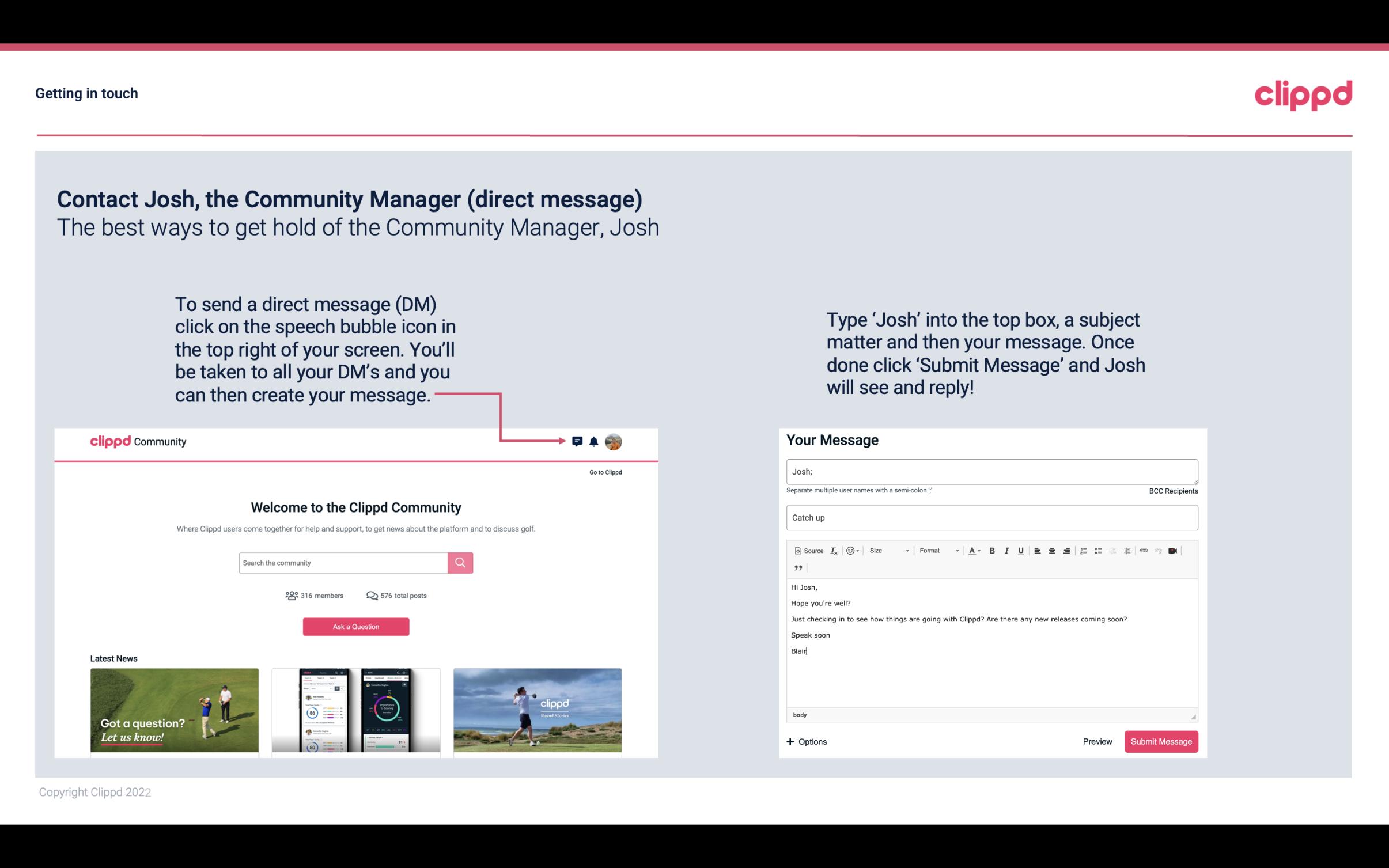Click the Preview button
This screenshot has height=868, width=1389.
click(x=1097, y=742)
